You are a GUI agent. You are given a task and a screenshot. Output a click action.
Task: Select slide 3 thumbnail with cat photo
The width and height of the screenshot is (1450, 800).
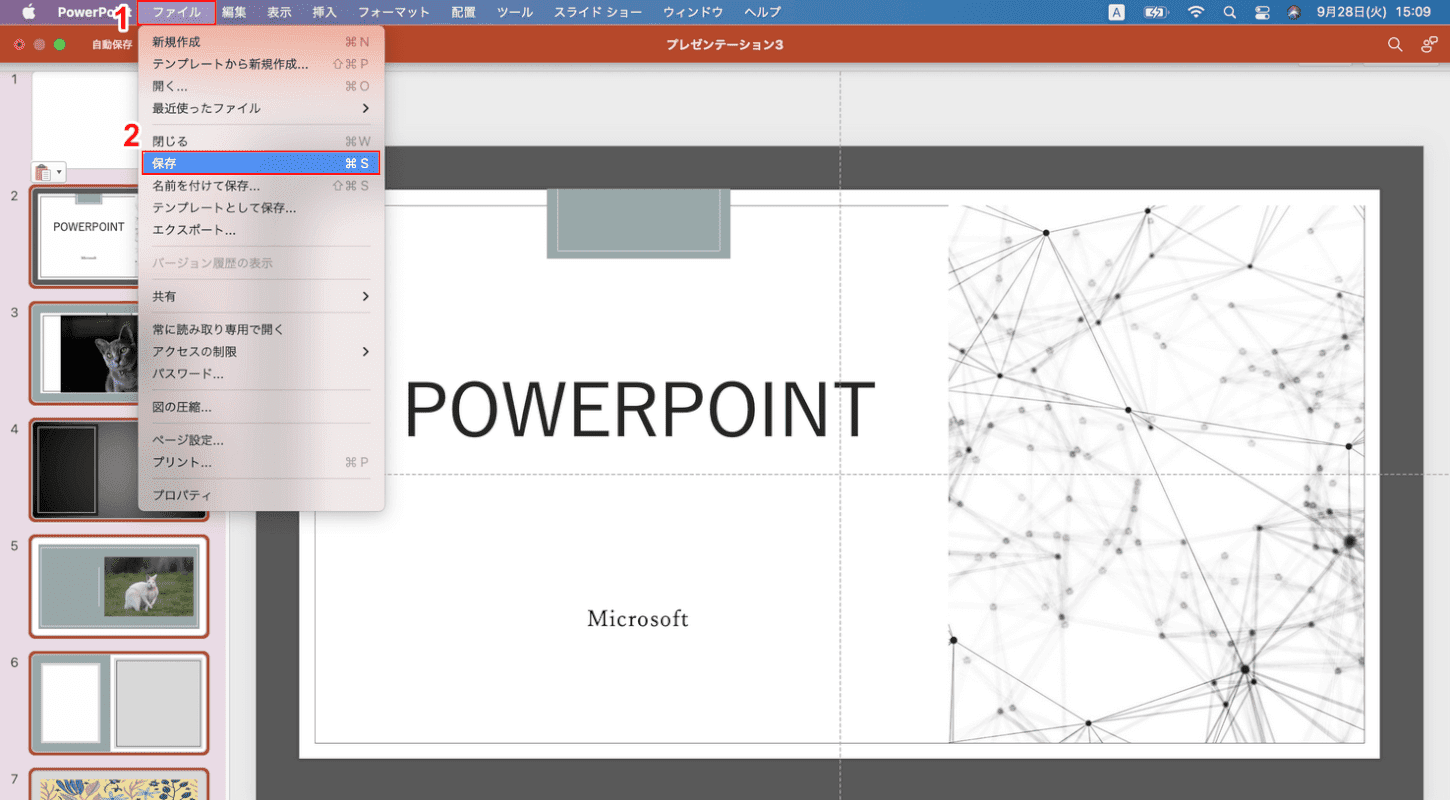click(x=86, y=353)
